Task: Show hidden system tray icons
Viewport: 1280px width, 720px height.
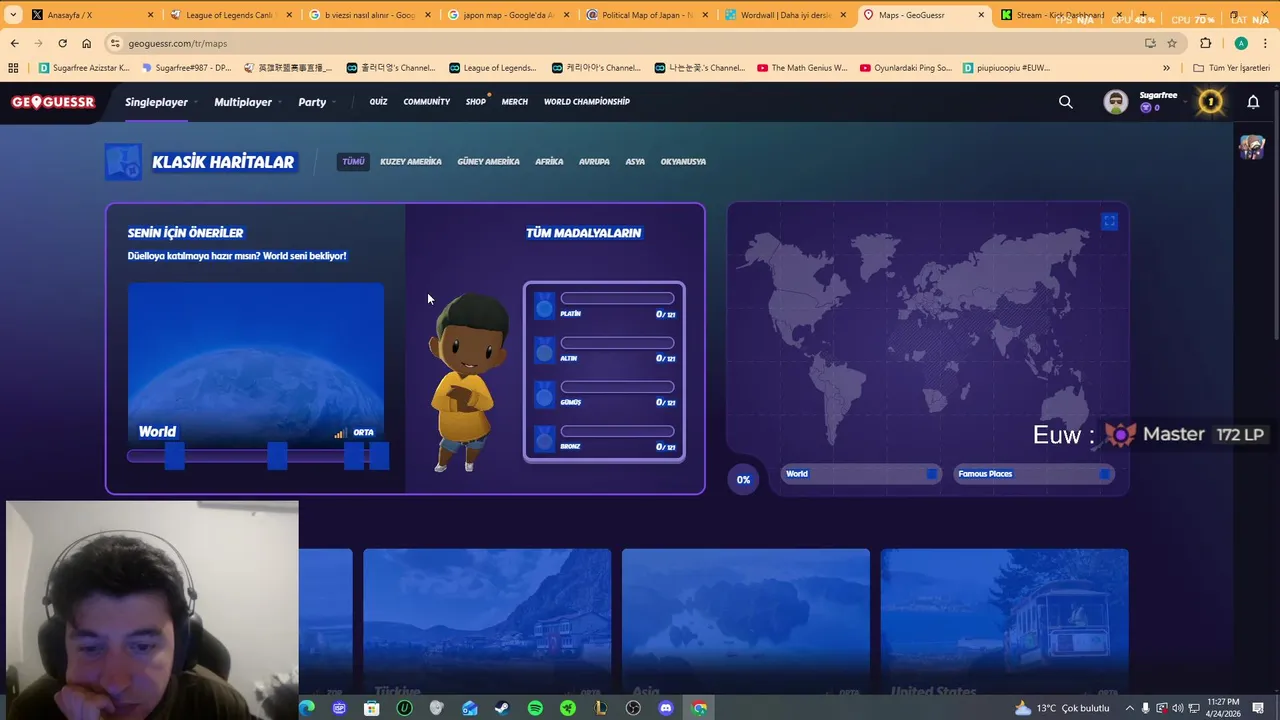Action: click(x=1130, y=708)
